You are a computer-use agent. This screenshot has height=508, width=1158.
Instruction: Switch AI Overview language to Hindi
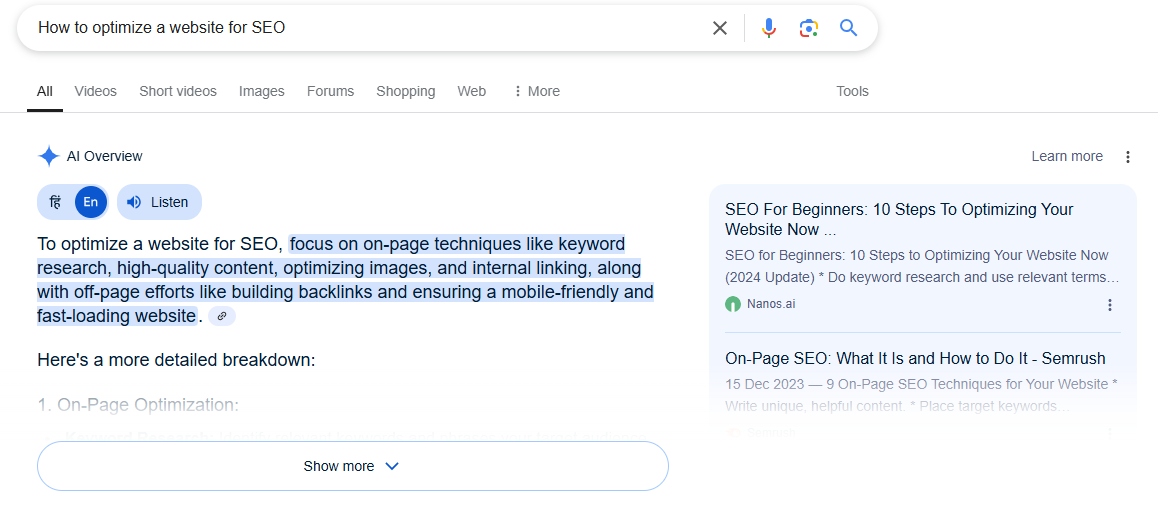tap(56, 202)
